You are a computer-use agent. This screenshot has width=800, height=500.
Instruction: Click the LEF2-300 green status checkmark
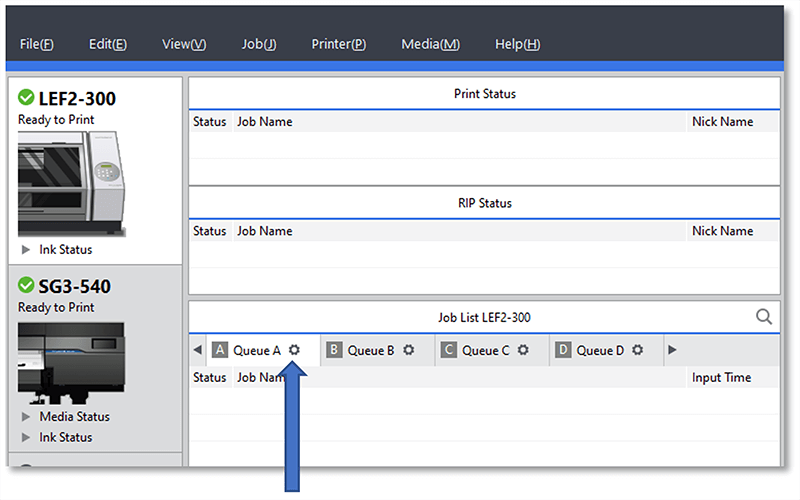pos(26,98)
